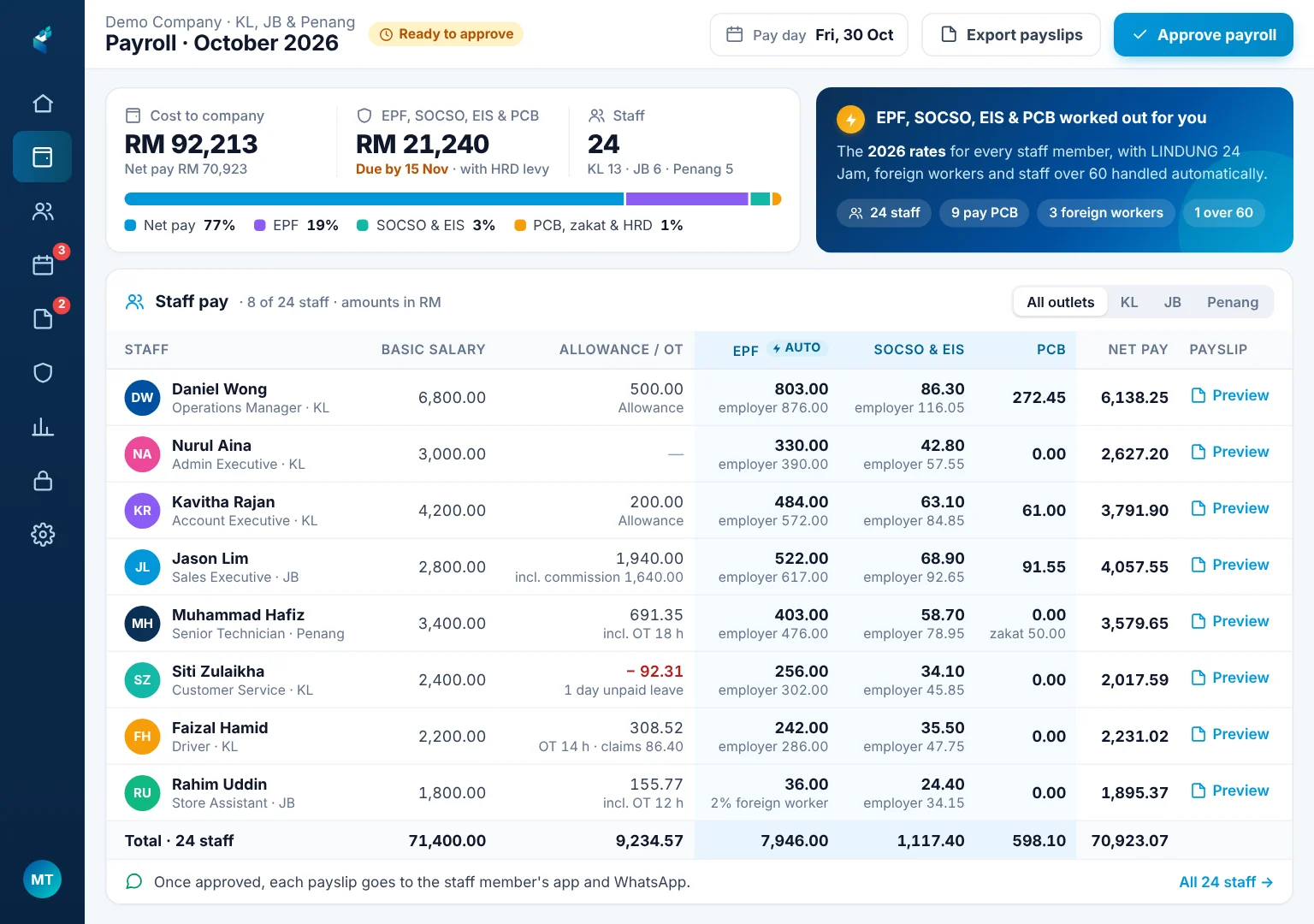Open the All 24 staff link
This screenshot has width=1314, height=924.
(x=1226, y=882)
